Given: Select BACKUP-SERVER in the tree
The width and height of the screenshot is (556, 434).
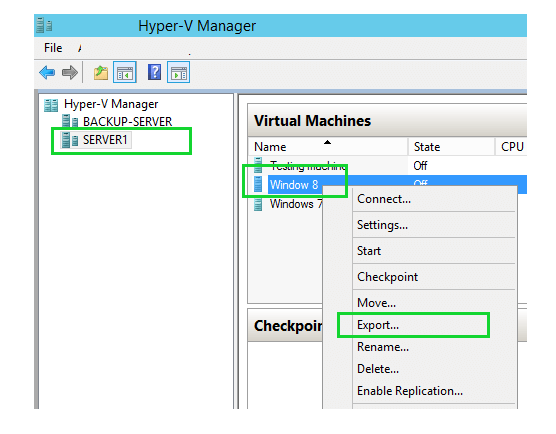Looking at the screenshot, I should click(x=127, y=122).
